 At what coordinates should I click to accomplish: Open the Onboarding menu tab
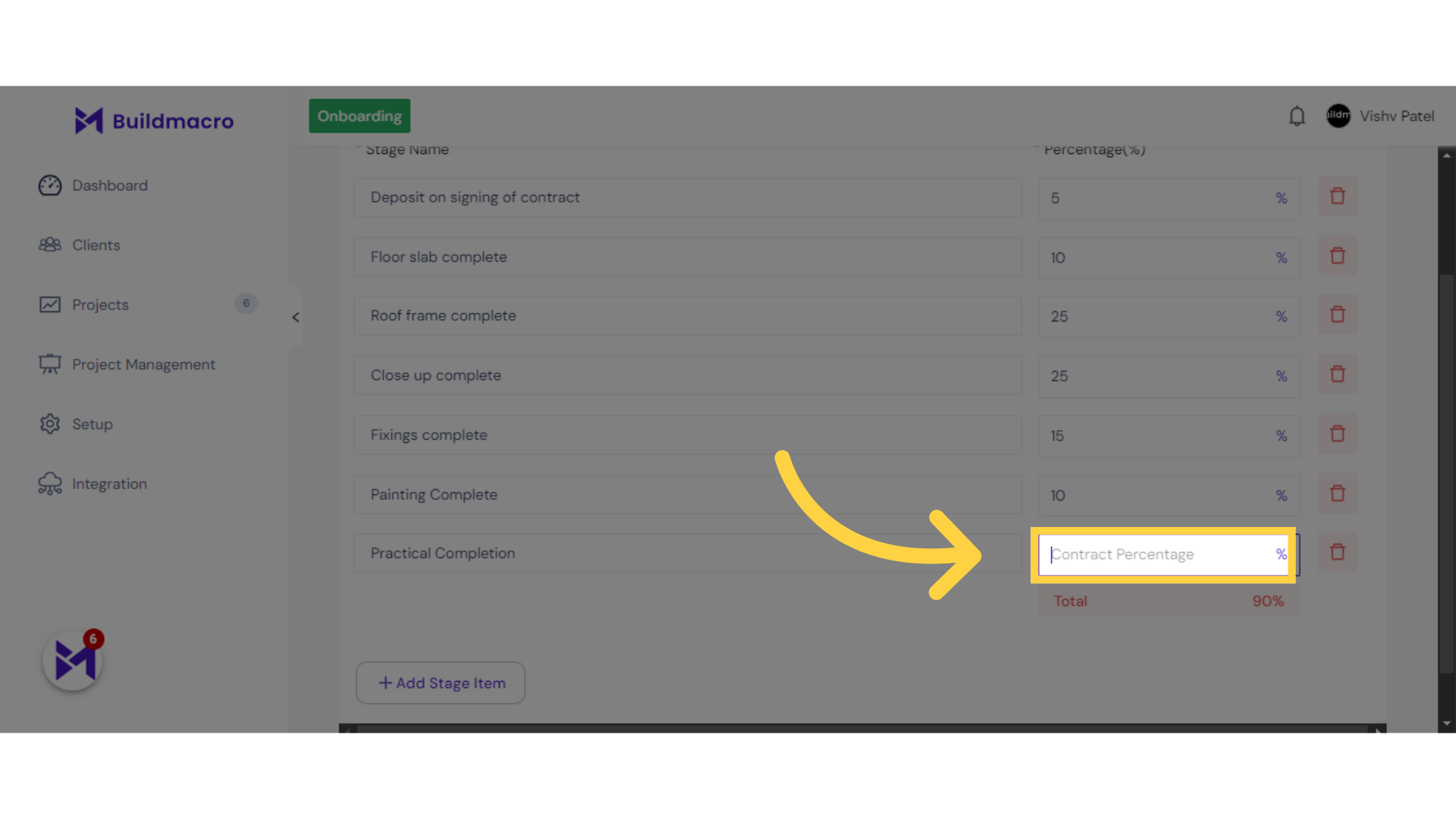coord(359,115)
